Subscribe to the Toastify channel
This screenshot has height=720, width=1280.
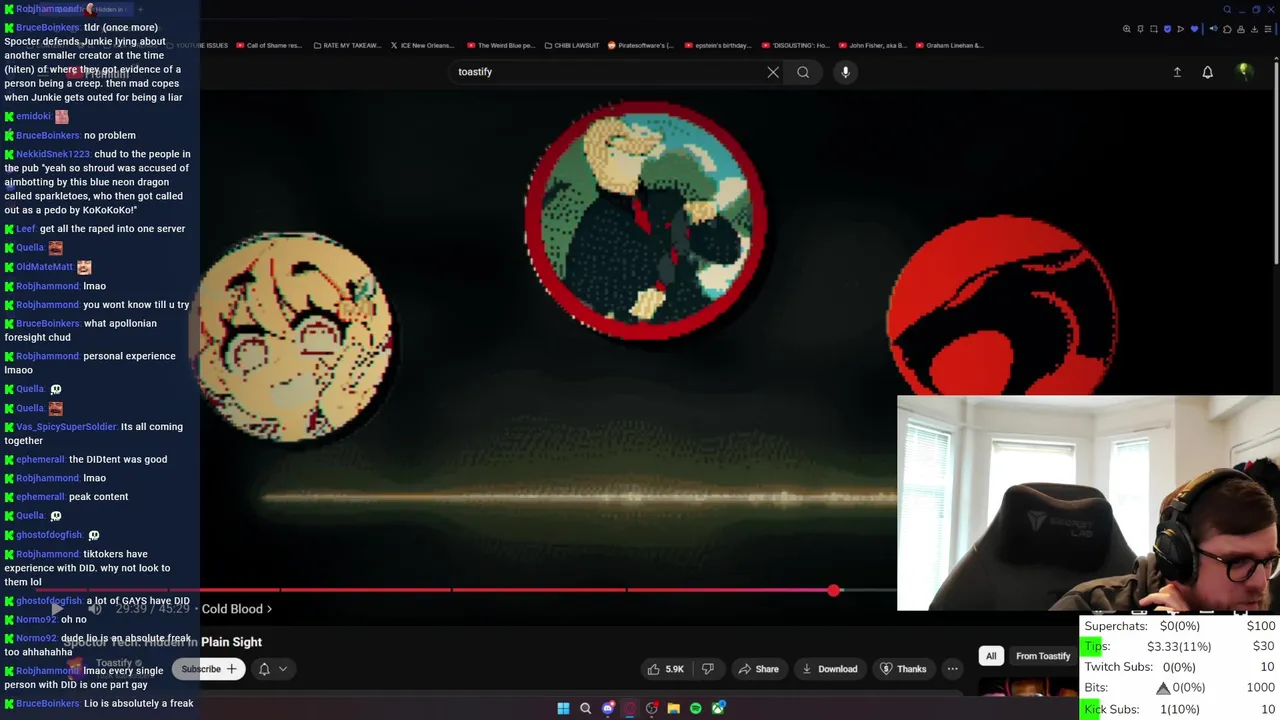(208, 669)
